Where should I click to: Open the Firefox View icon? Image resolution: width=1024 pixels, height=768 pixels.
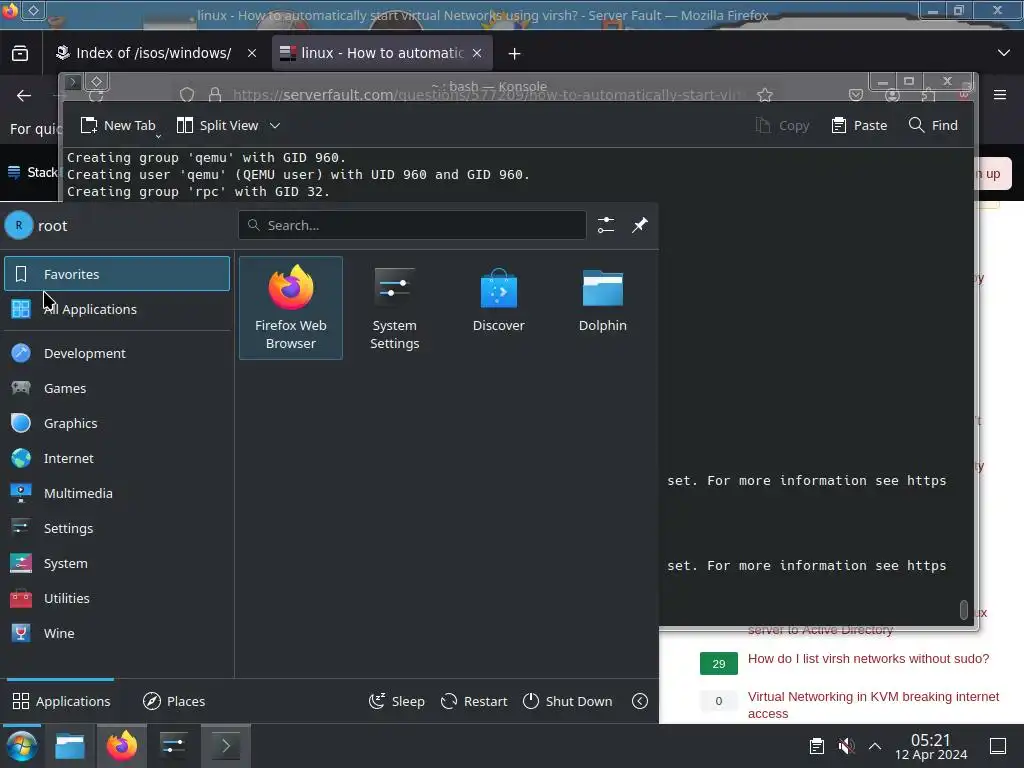(x=20, y=54)
